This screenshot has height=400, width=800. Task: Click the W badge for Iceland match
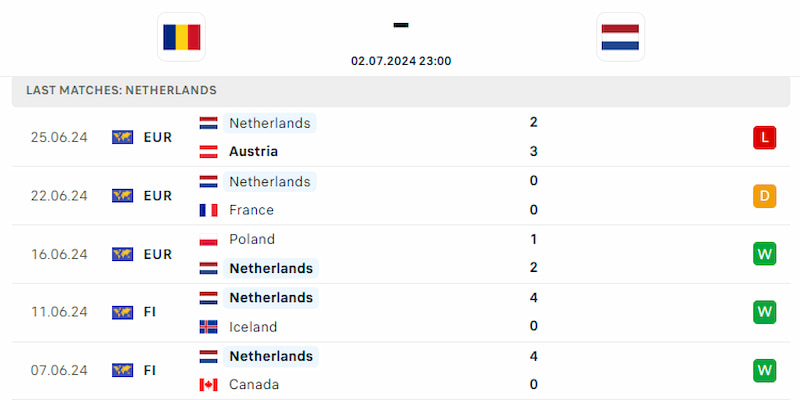pyautogui.click(x=764, y=312)
